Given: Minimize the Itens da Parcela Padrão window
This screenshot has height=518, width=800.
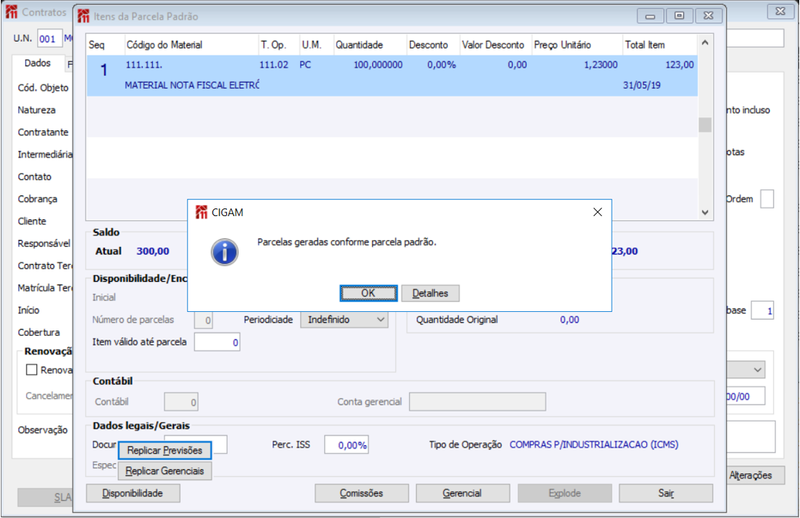Looking at the screenshot, I should (650, 16).
